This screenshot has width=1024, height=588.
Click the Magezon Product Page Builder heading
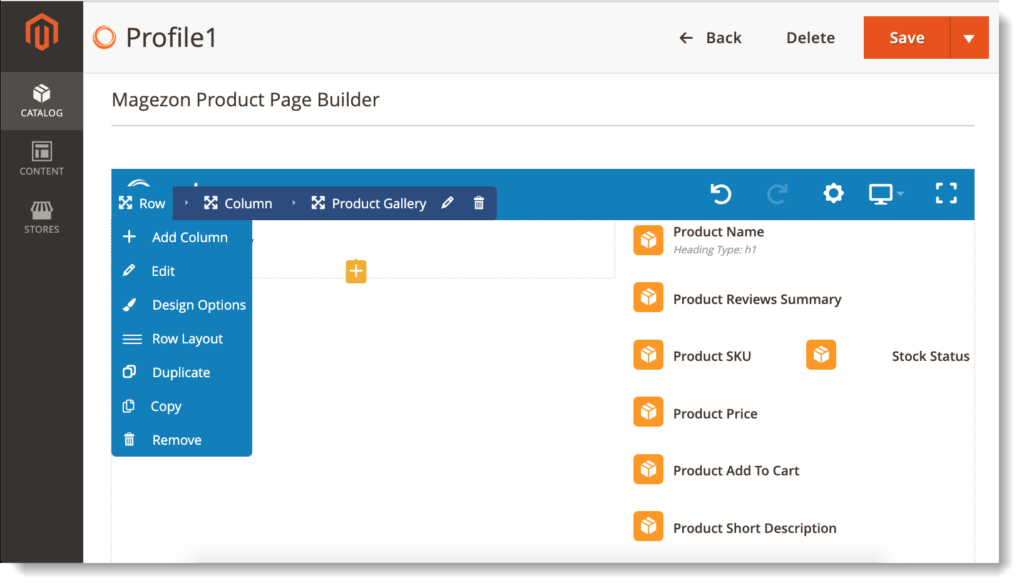coord(246,99)
